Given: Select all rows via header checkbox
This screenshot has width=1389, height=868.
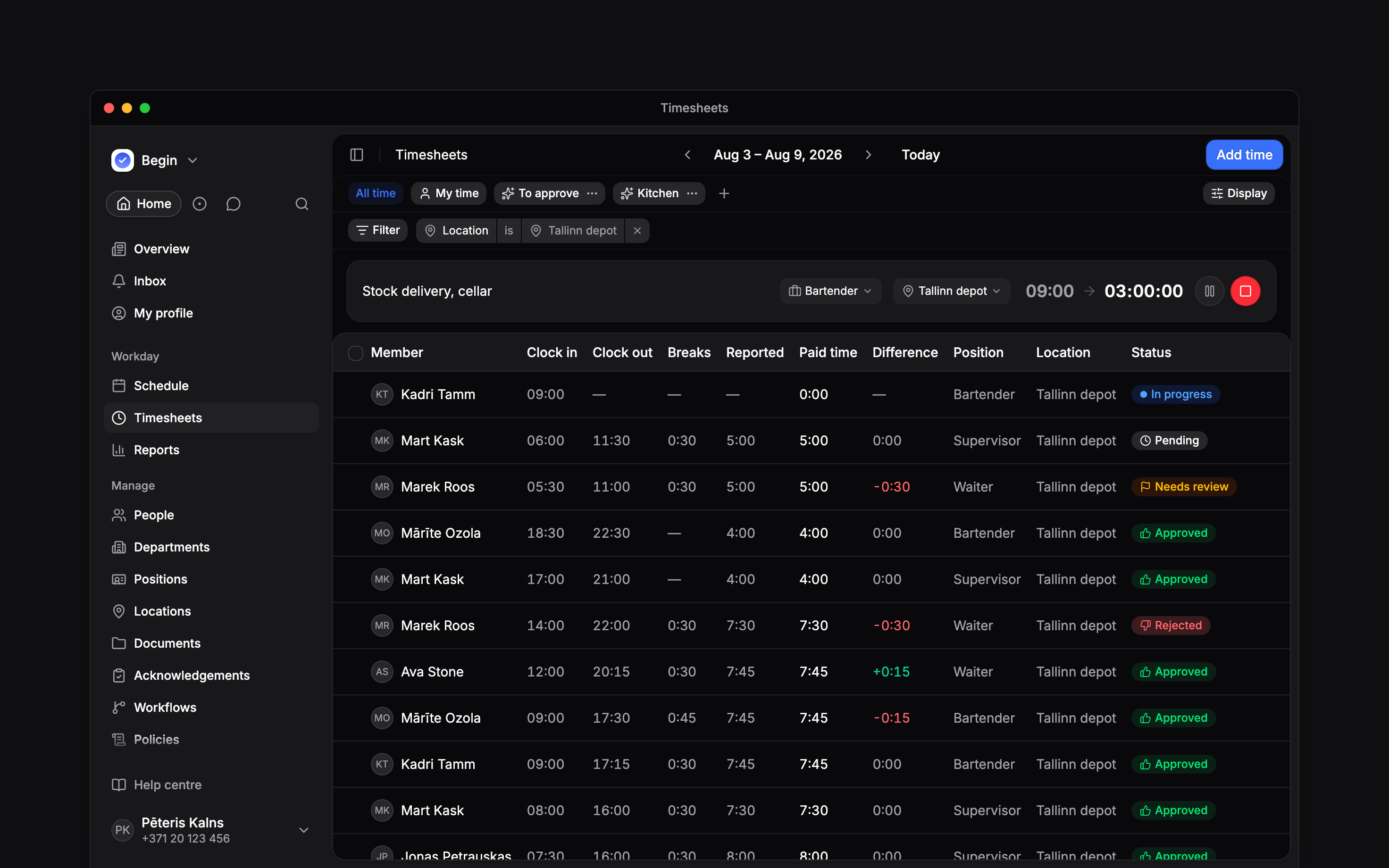Looking at the screenshot, I should pyautogui.click(x=356, y=352).
